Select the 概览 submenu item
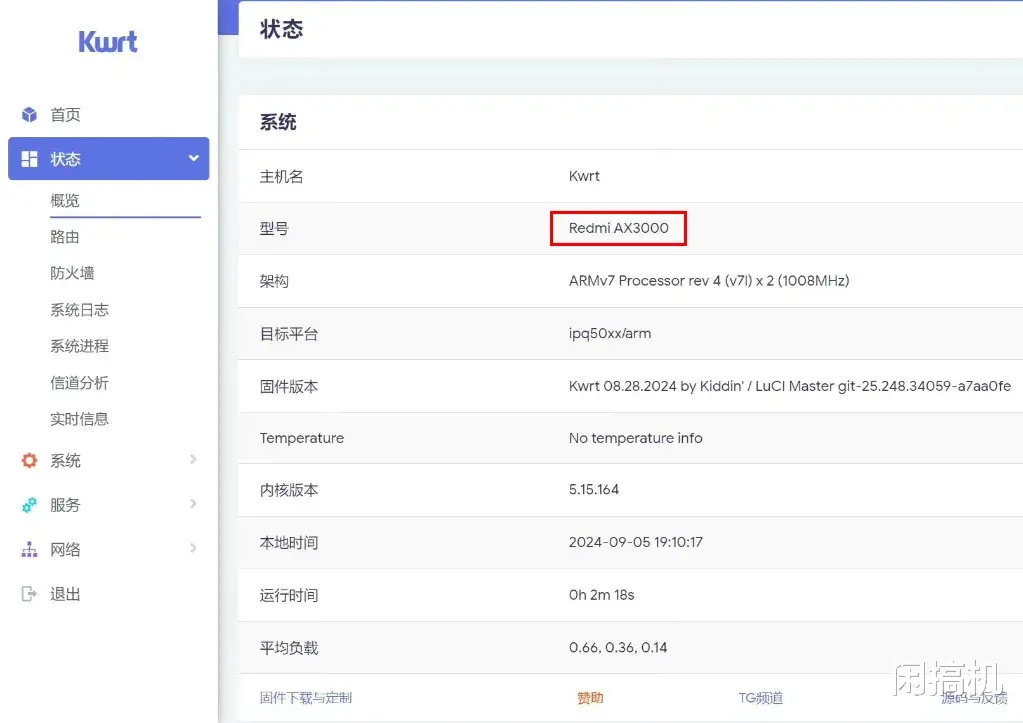The width and height of the screenshot is (1023, 723). tap(65, 200)
